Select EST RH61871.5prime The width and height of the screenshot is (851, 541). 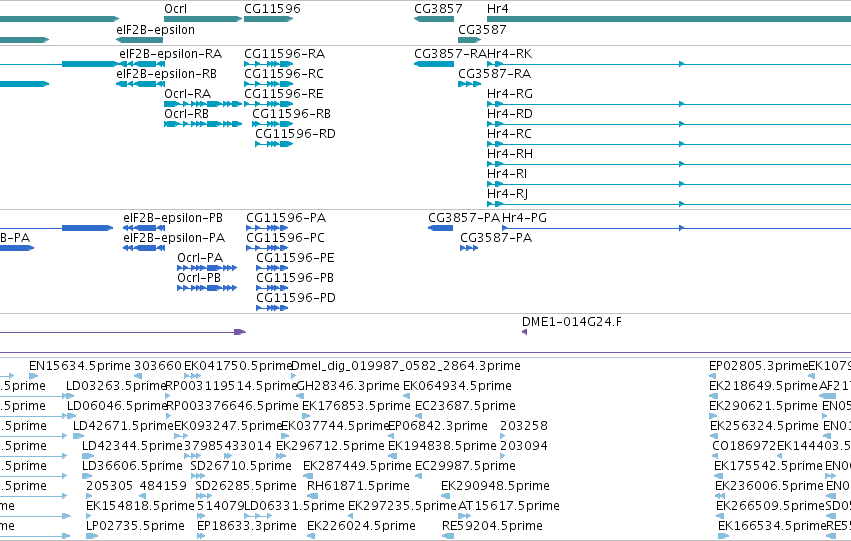(358, 487)
